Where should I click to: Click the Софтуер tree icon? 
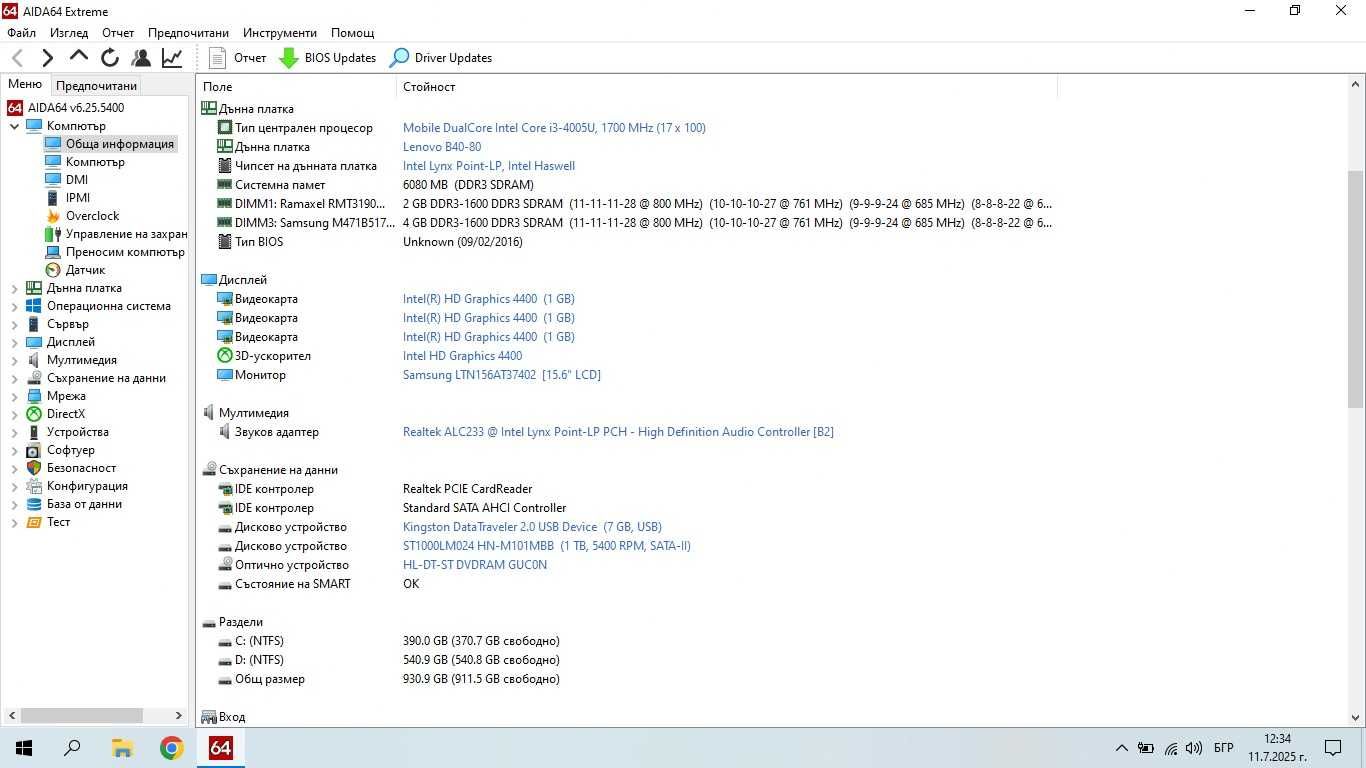34,450
